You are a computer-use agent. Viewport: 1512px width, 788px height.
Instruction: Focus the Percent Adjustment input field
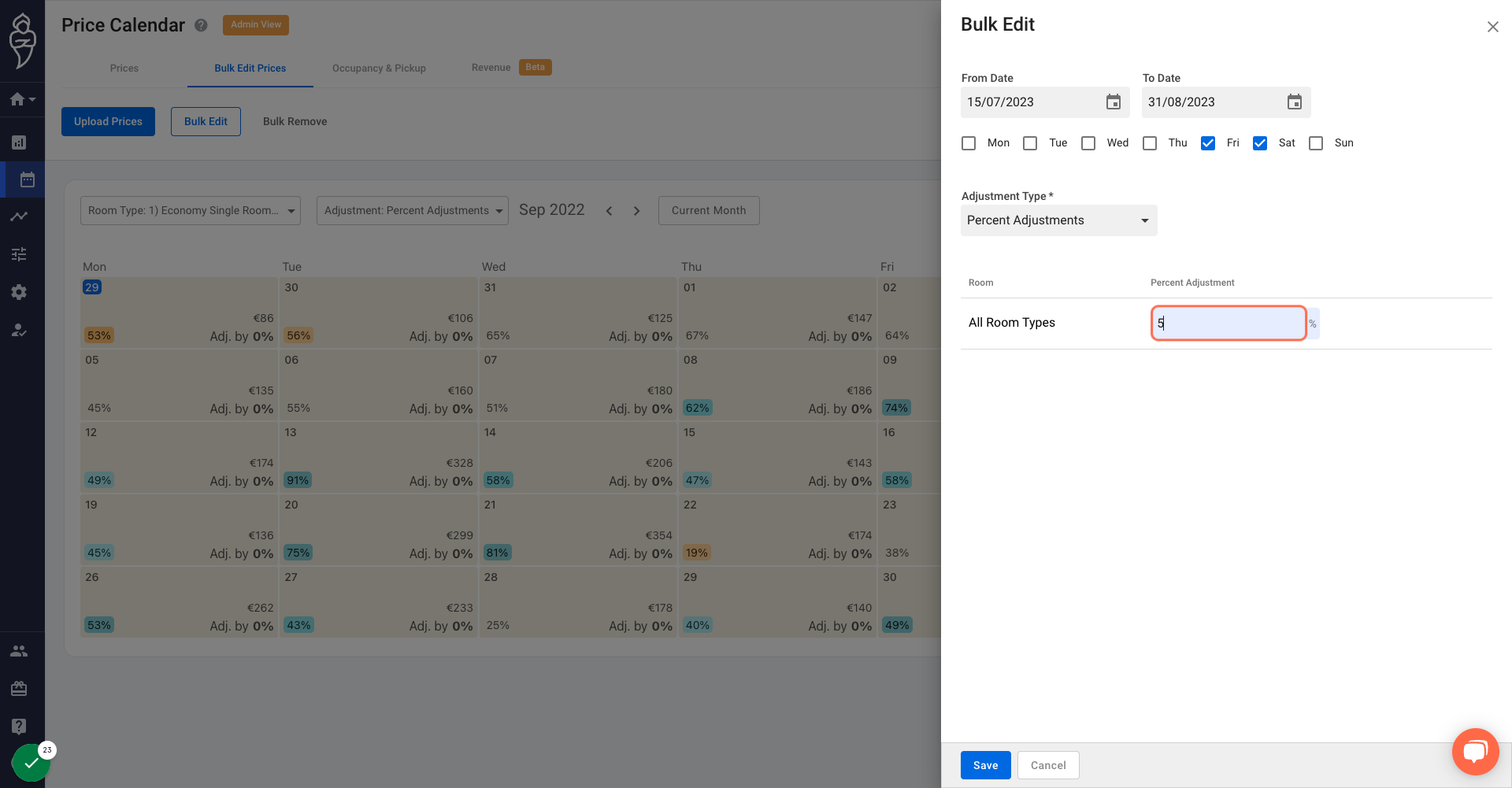(x=1228, y=323)
